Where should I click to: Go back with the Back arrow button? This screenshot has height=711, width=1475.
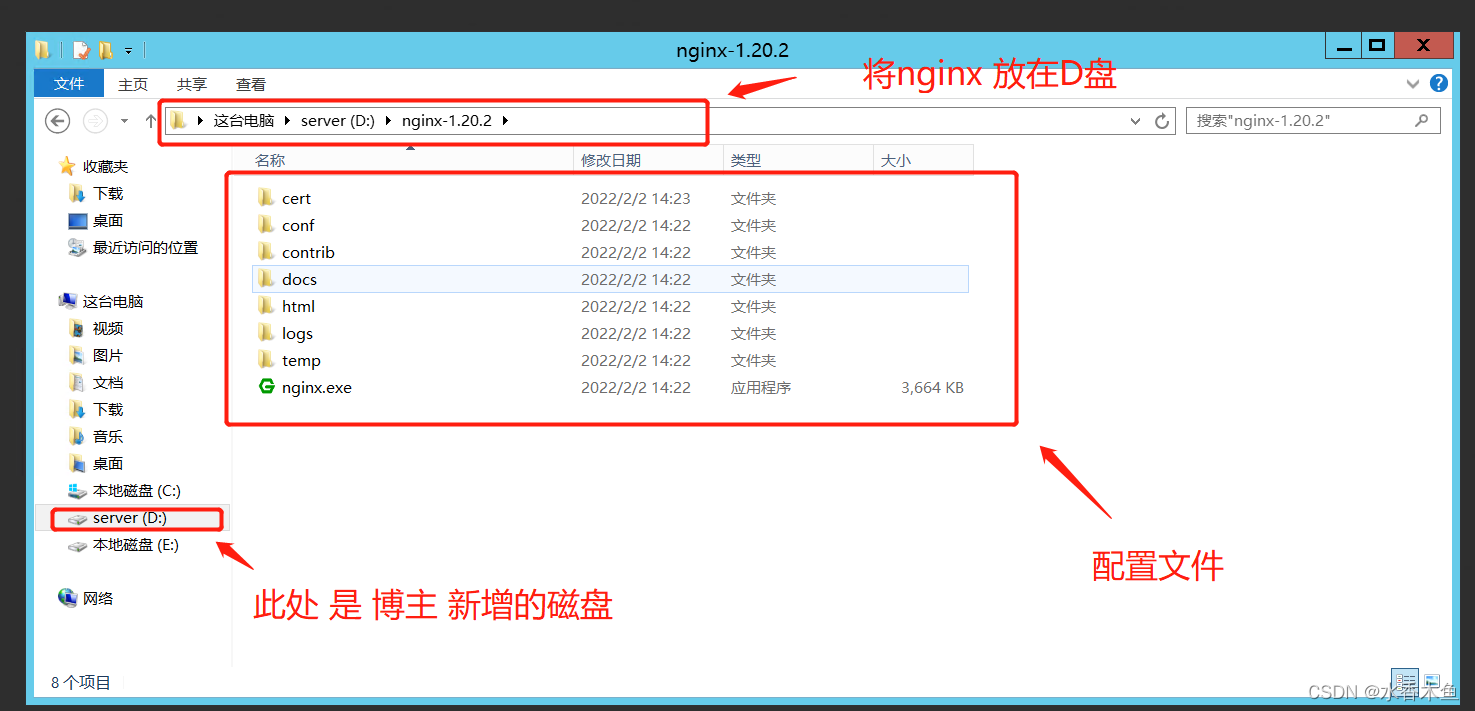(x=58, y=121)
